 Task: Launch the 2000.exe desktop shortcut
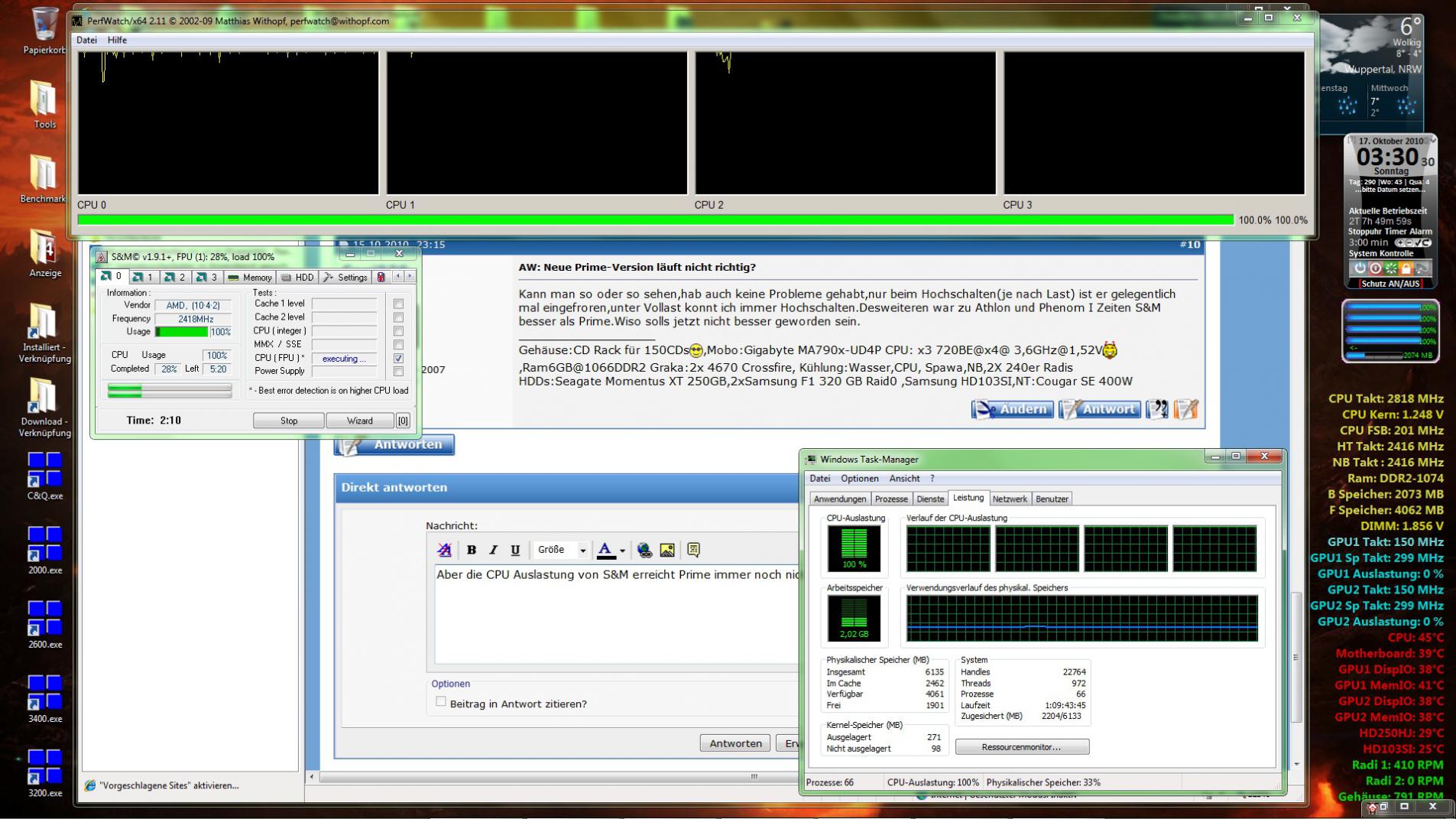point(44,550)
